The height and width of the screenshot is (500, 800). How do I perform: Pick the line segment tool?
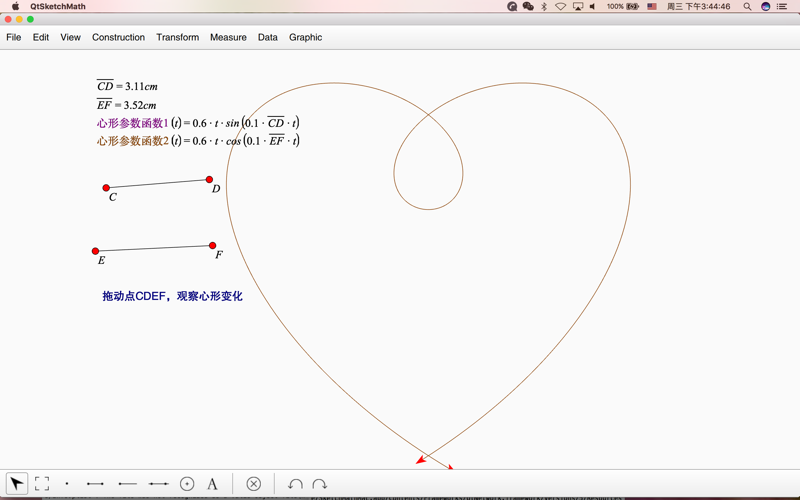point(95,484)
